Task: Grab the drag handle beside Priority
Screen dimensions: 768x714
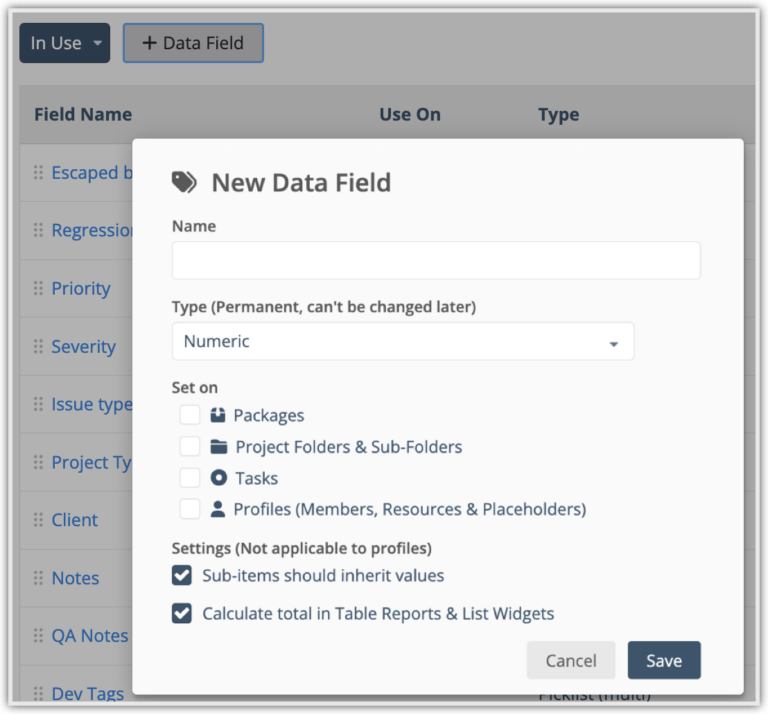Action: click(x=39, y=289)
